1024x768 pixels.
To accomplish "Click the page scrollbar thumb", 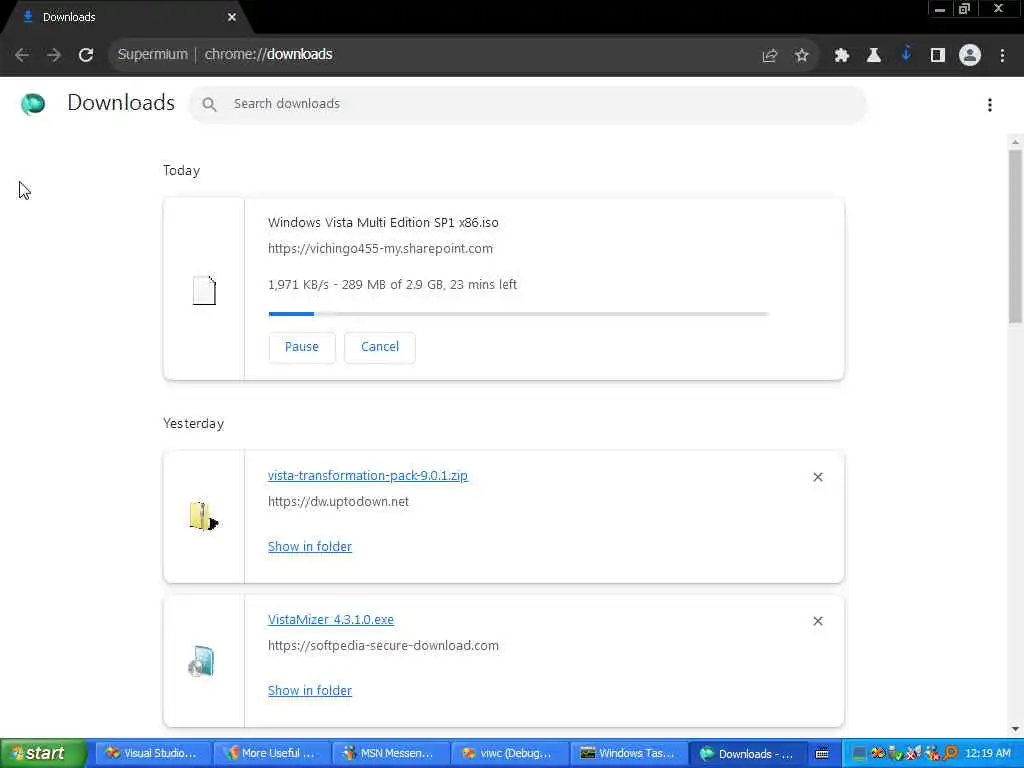I will tap(1015, 236).
